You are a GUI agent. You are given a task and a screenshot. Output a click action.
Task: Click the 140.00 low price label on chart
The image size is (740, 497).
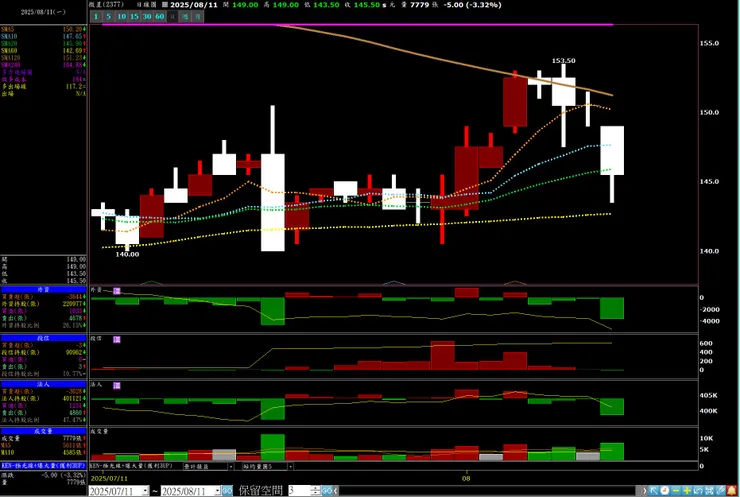(127, 254)
